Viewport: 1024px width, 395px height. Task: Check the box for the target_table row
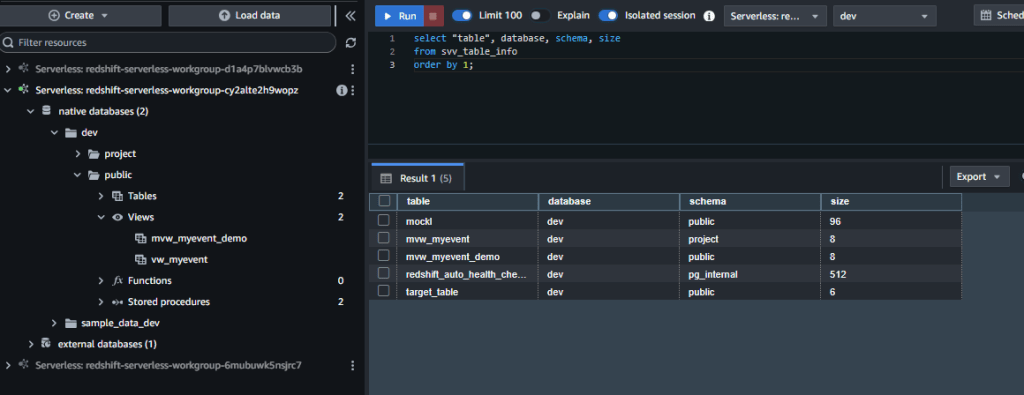pos(383,291)
